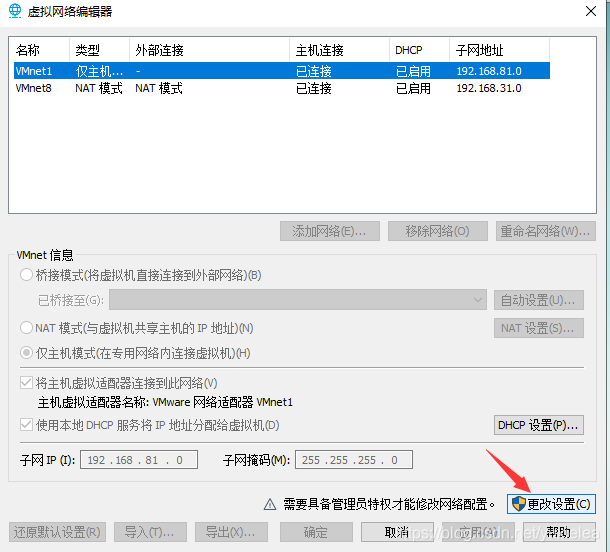Select the 桥接模式 radio button
610x552 pixels.
click(x=26, y=275)
